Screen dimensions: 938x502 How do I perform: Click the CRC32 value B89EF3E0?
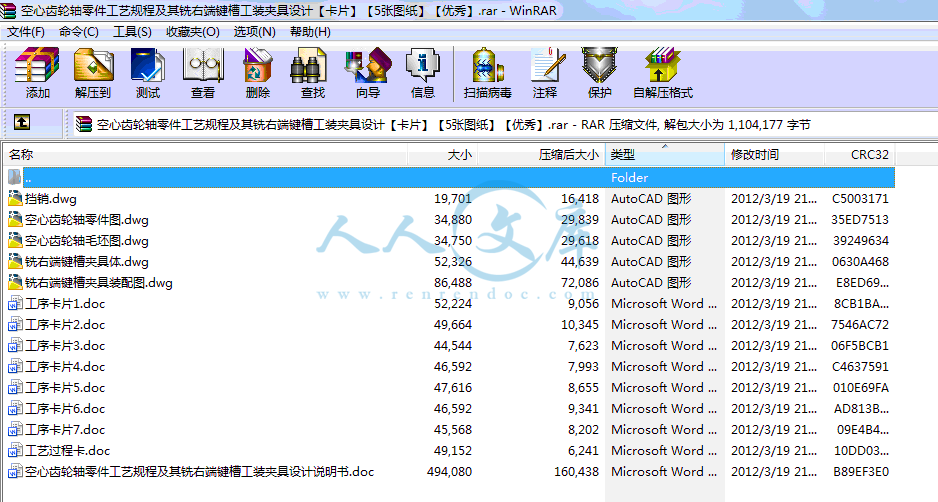[x=861, y=471]
